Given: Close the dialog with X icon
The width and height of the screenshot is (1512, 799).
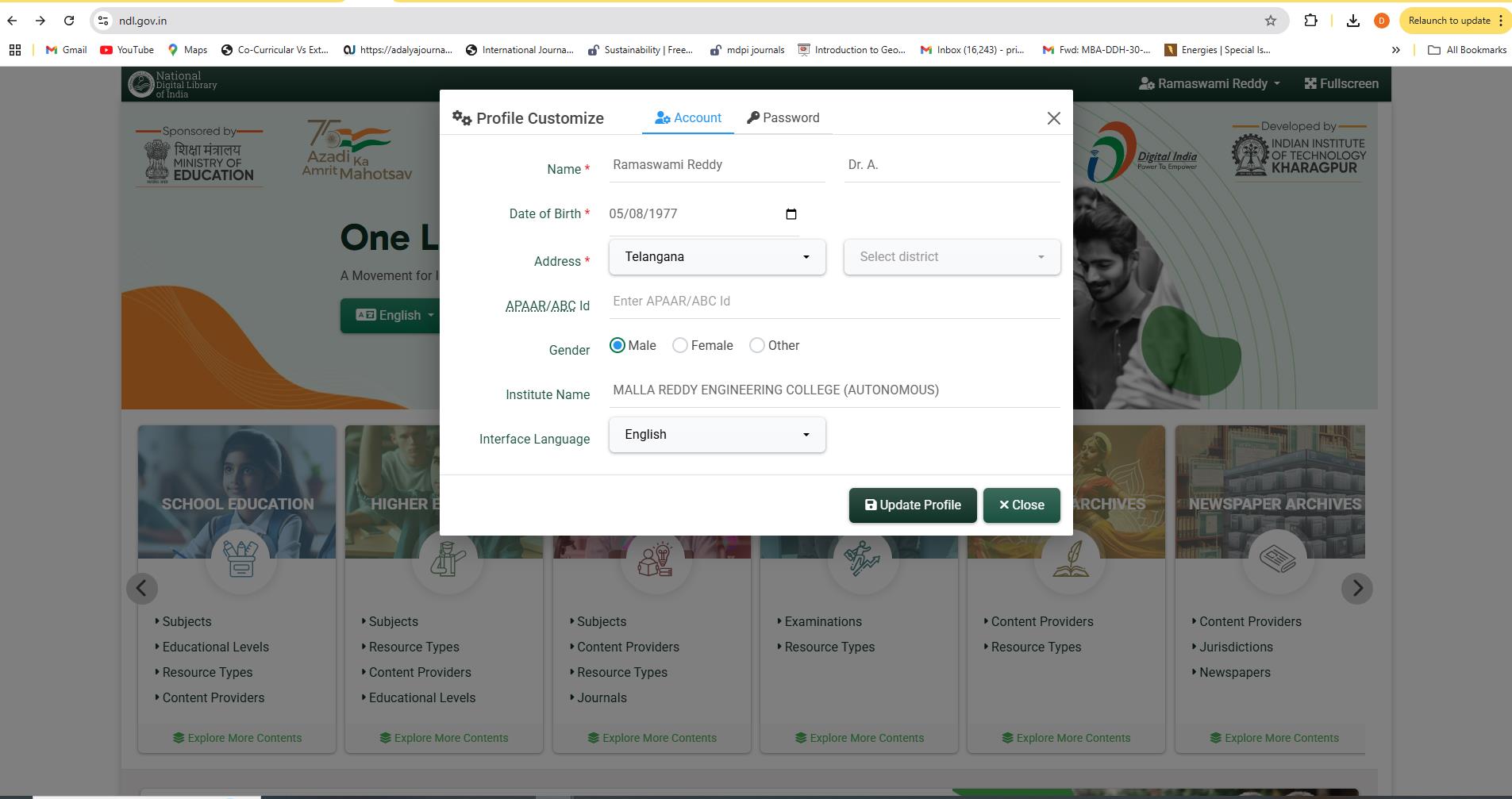Looking at the screenshot, I should tap(1053, 118).
